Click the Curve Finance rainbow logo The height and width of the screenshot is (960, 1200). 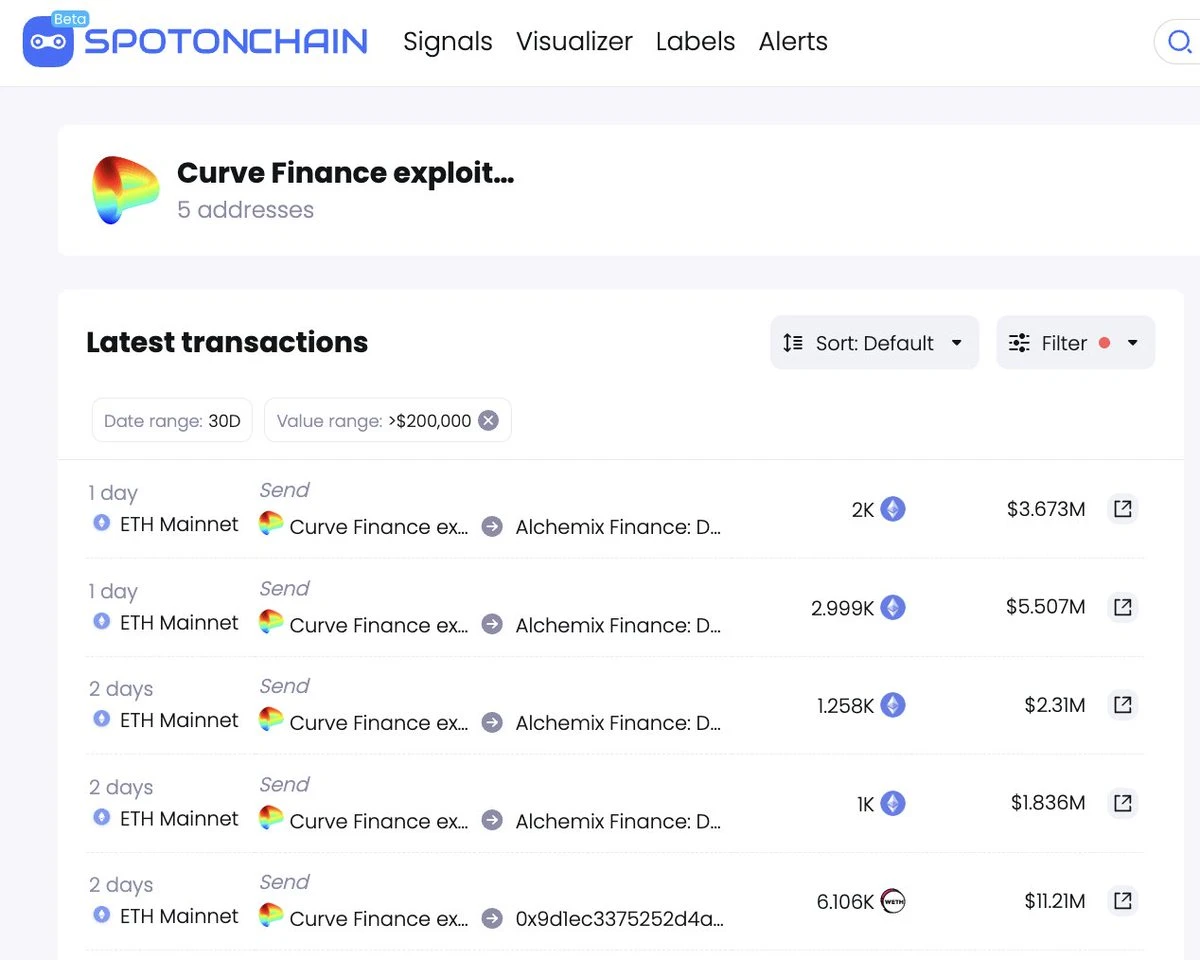tap(125, 190)
